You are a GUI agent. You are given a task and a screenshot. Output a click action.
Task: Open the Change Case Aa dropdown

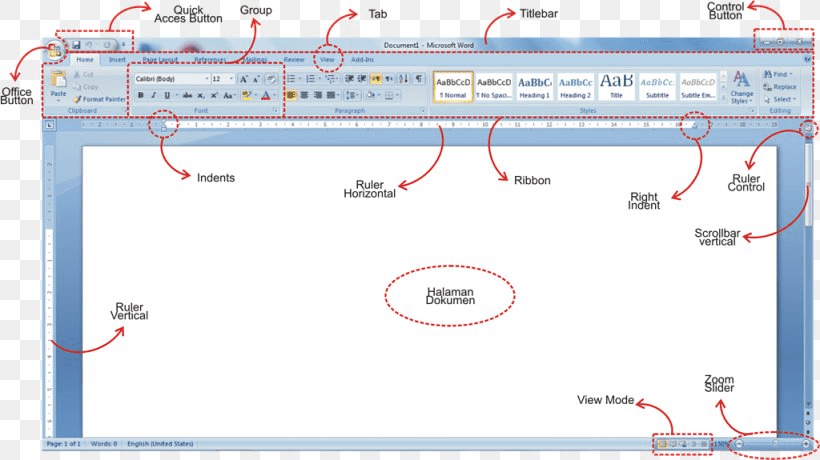click(228, 95)
